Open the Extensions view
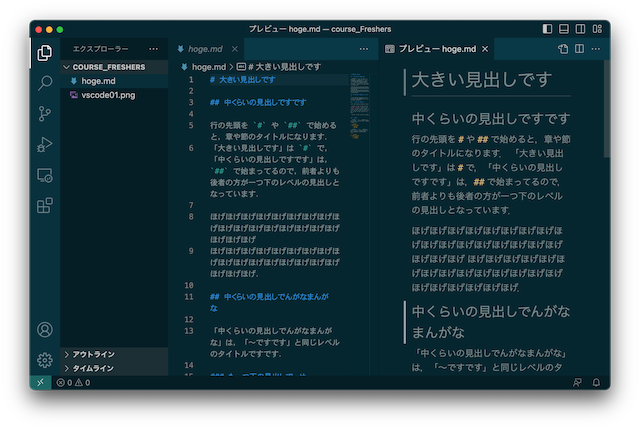The height and width of the screenshot is (429, 640). (x=44, y=206)
